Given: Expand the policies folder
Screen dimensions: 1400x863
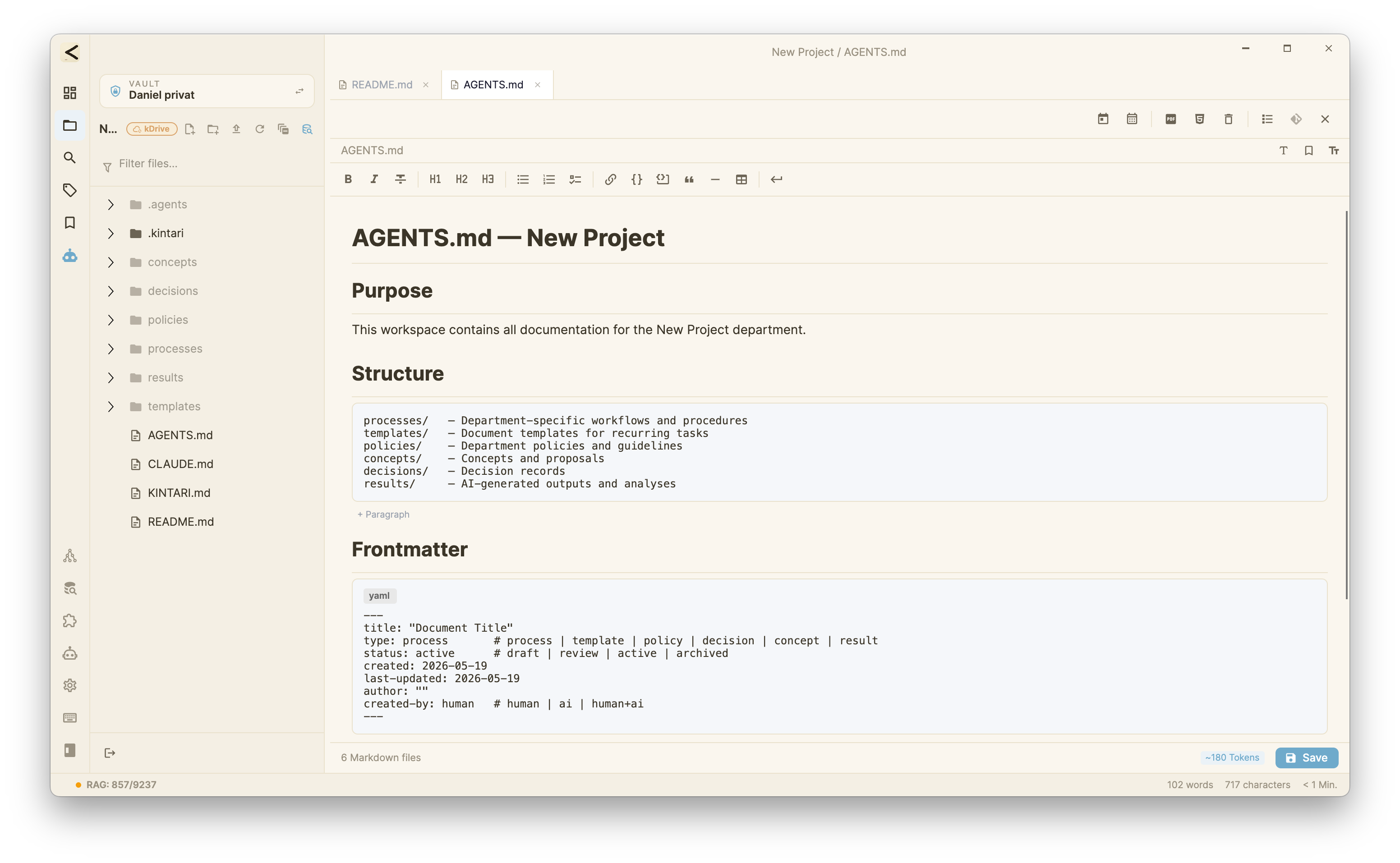Looking at the screenshot, I should (111, 320).
